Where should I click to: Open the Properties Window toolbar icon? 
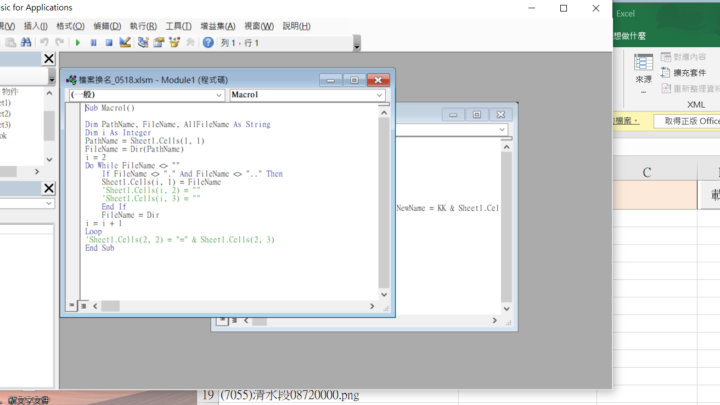point(158,43)
